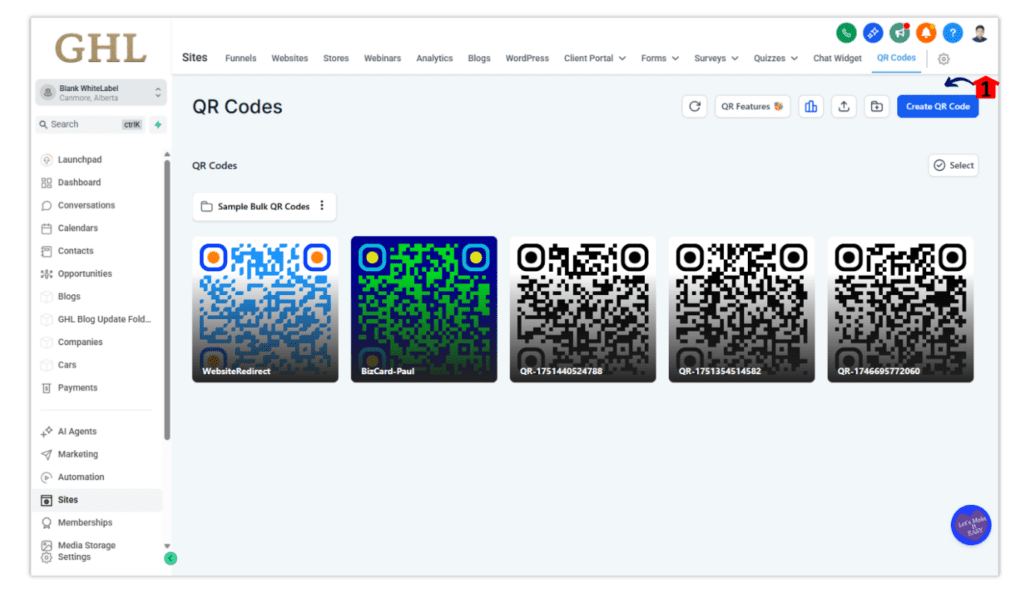
Task: Open the WordPress tab
Action: coord(527,58)
